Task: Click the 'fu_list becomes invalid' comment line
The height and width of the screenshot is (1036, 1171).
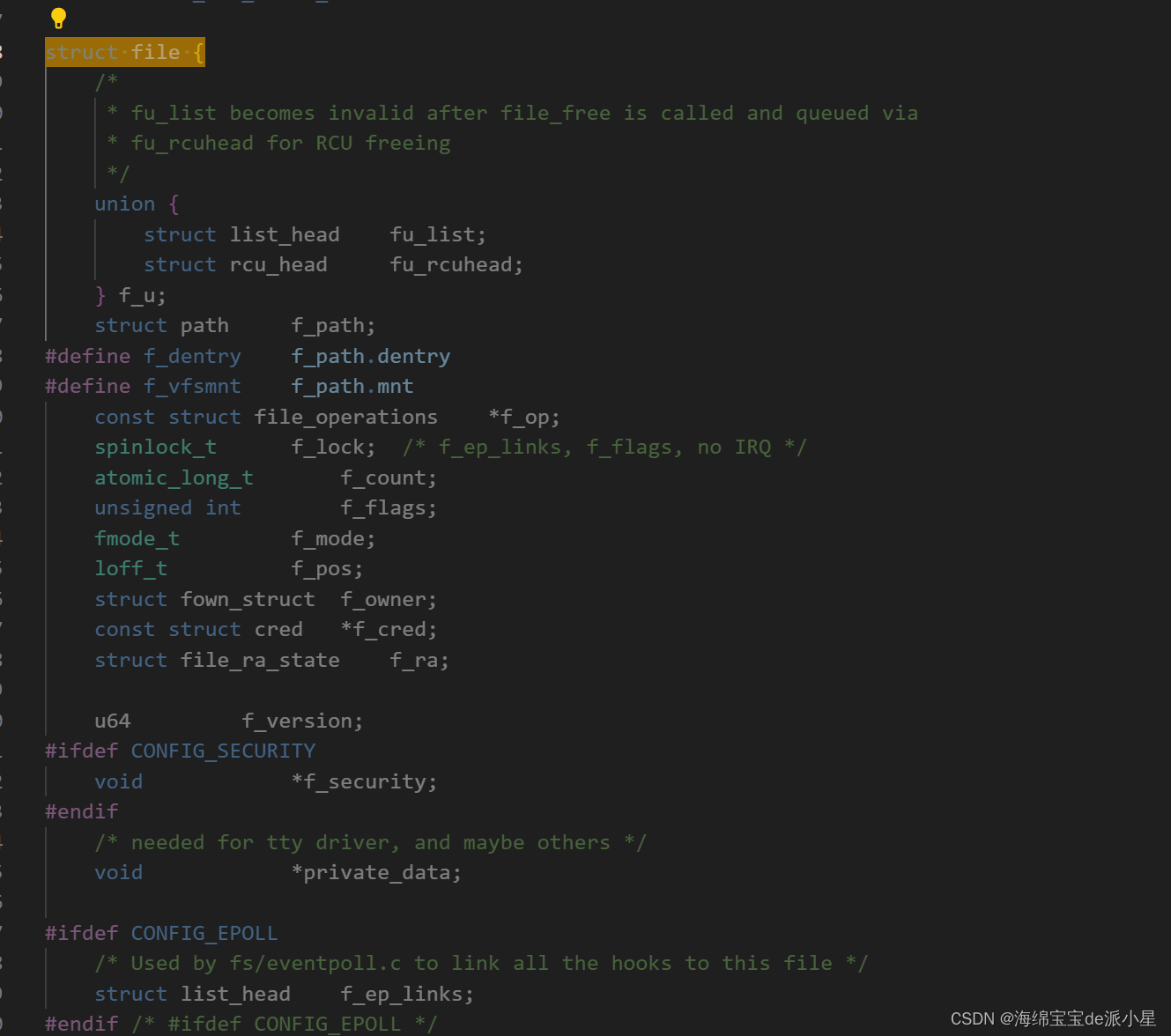Action: 512,114
